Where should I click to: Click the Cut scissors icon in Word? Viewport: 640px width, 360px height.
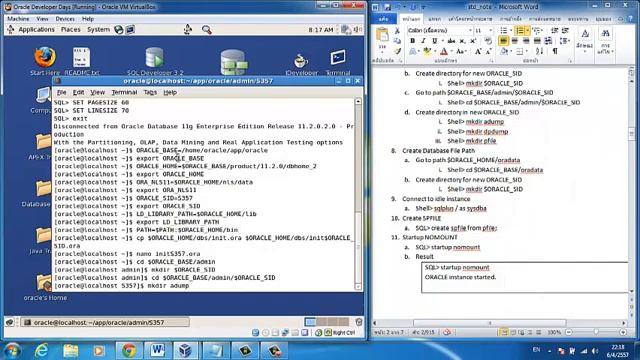point(397,31)
